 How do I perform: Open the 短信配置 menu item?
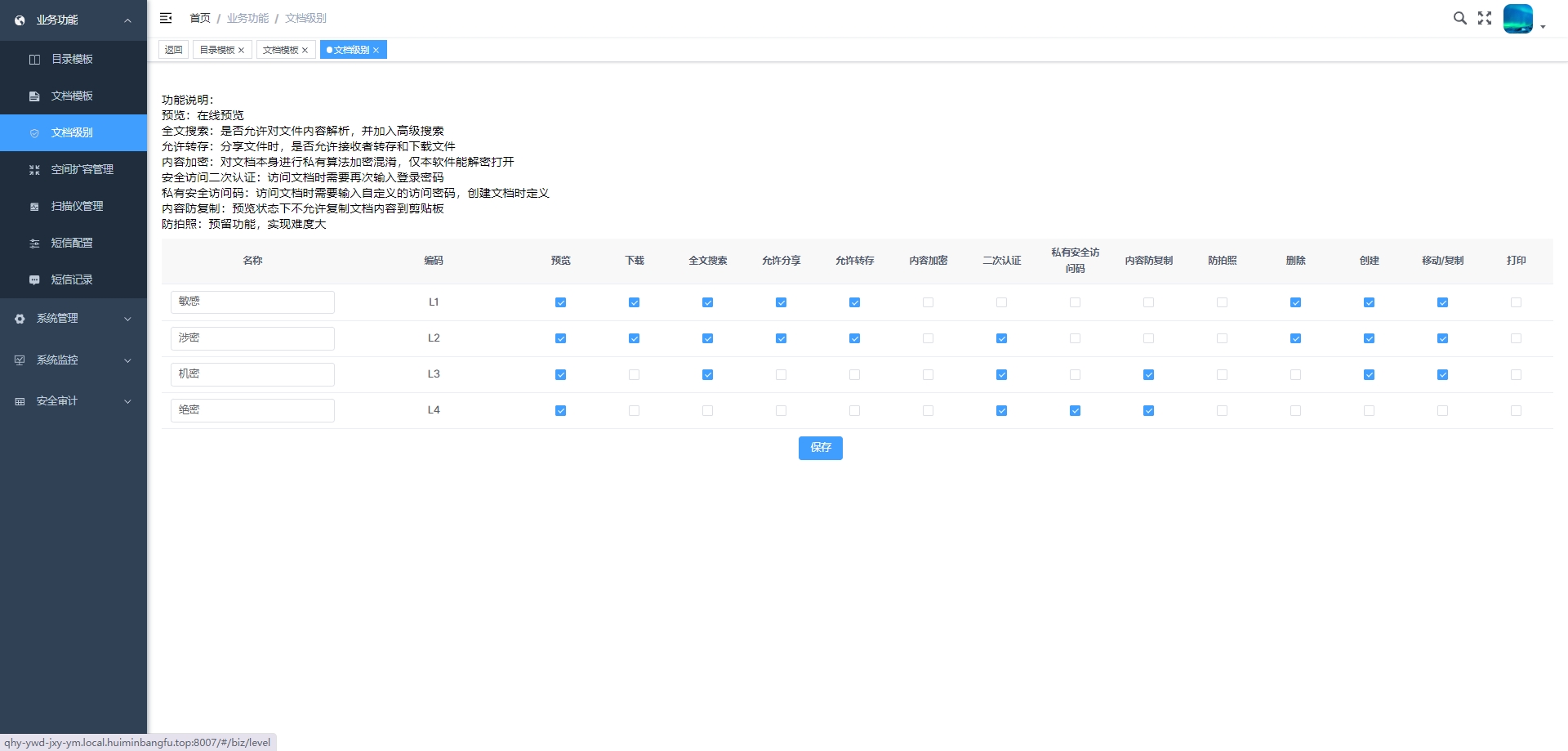(73, 244)
